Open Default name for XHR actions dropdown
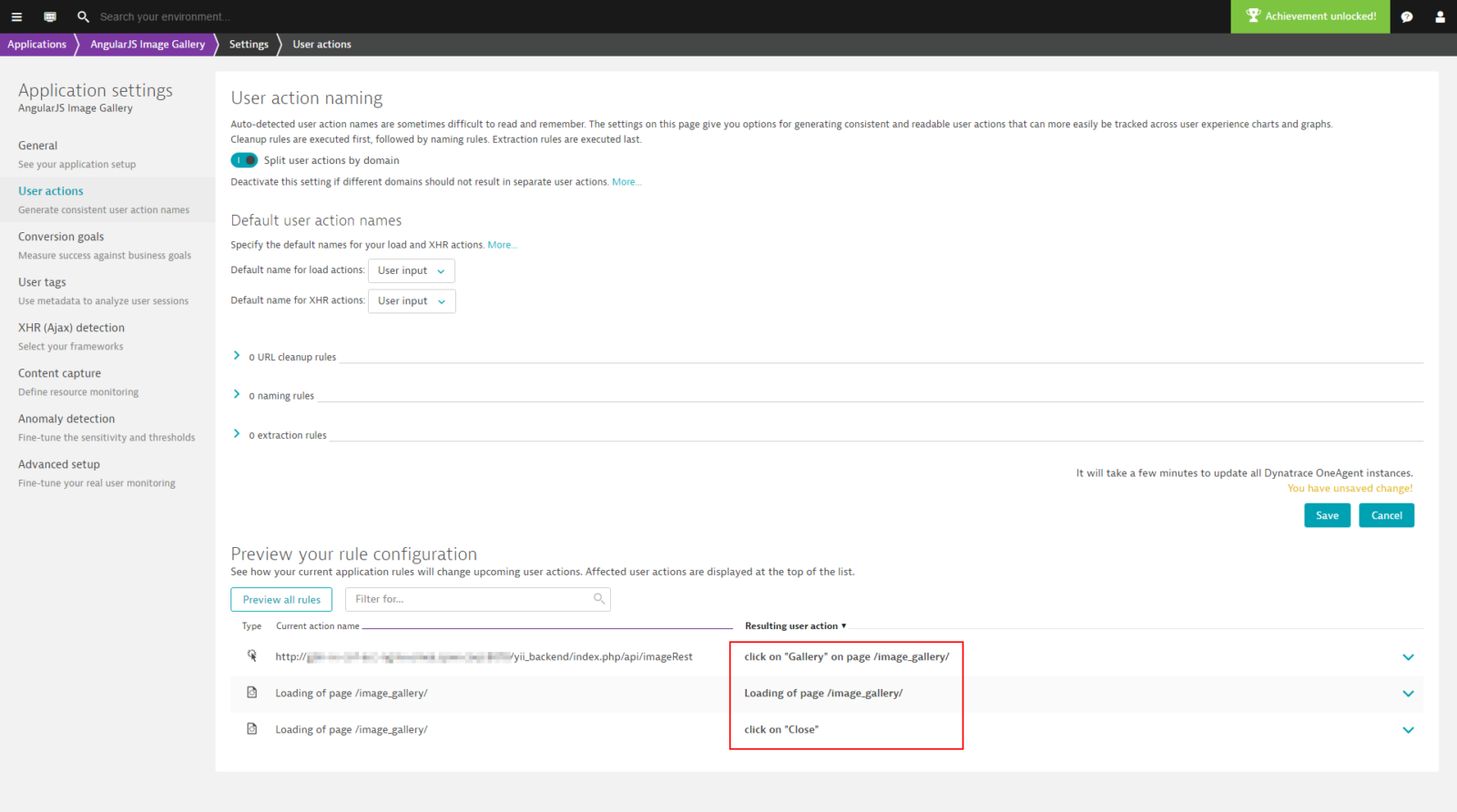The height and width of the screenshot is (812, 1457). pyautogui.click(x=412, y=300)
